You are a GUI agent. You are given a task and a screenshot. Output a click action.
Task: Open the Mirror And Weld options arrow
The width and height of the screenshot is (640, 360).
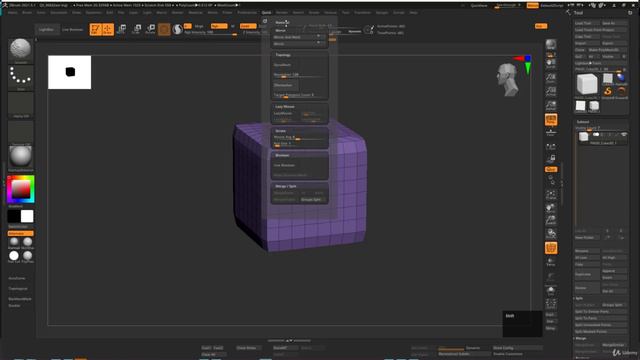click(x=318, y=37)
